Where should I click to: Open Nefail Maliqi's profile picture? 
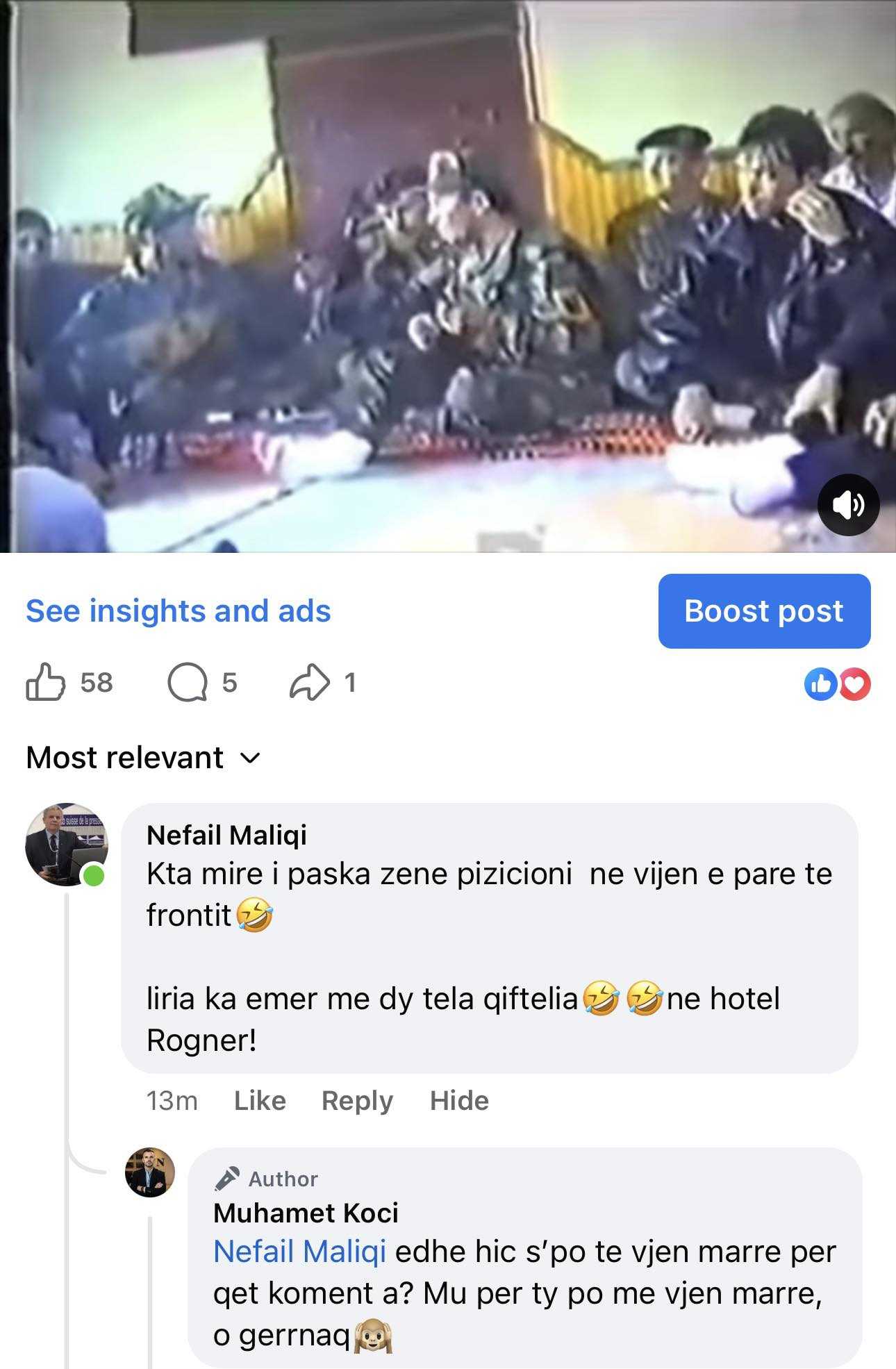click(67, 845)
